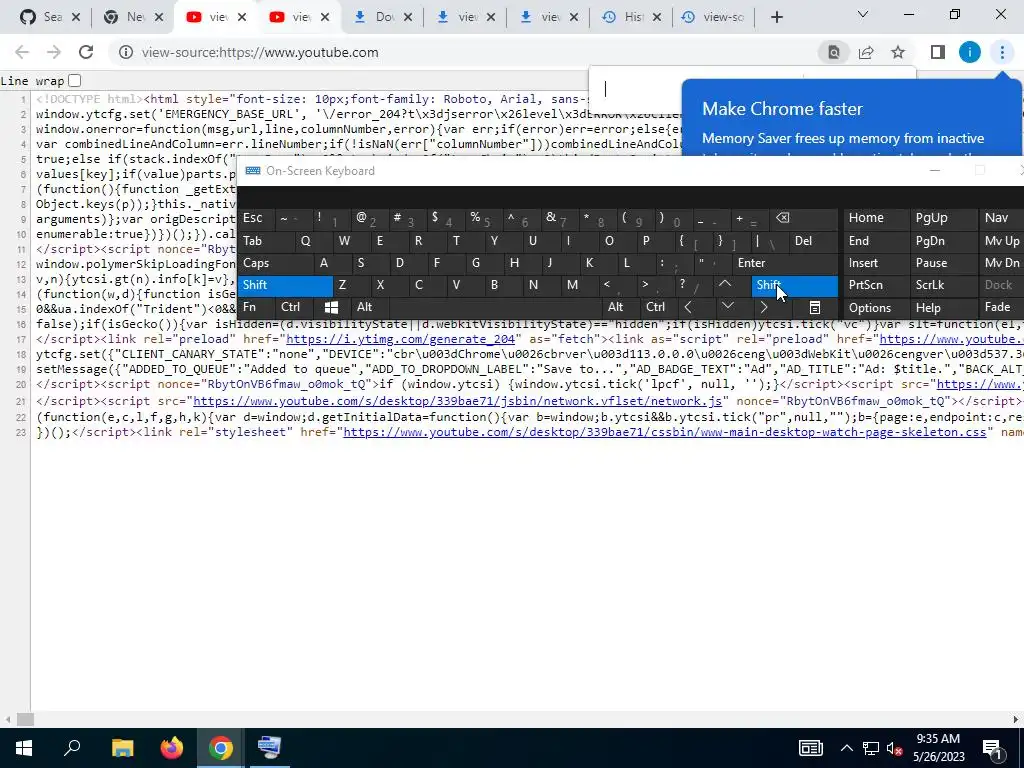This screenshot has width=1024, height=768.
Task: Open File Explorer from the taskbar
Action: click(122, 748)
